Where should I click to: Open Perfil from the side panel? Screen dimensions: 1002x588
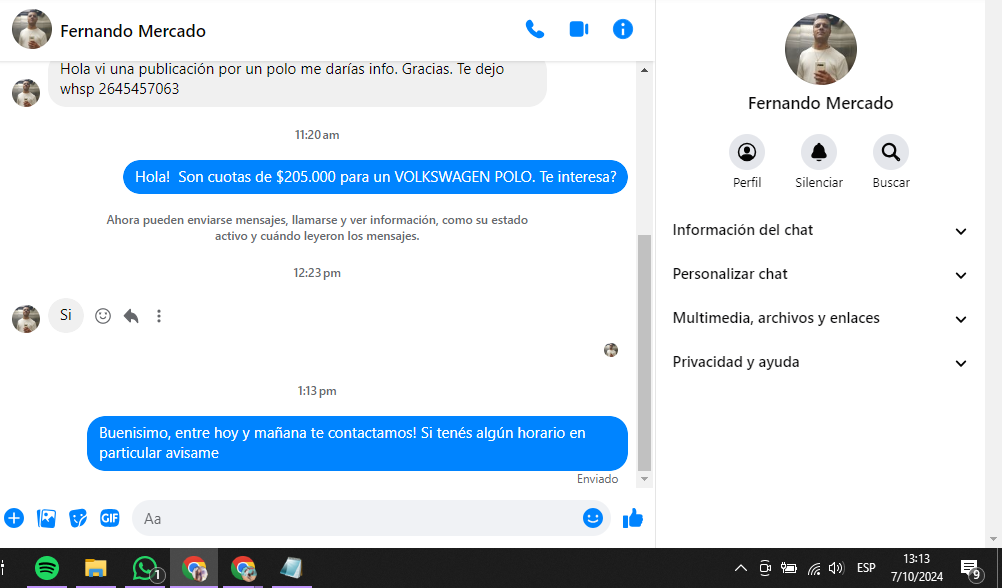tap(746, 152)
